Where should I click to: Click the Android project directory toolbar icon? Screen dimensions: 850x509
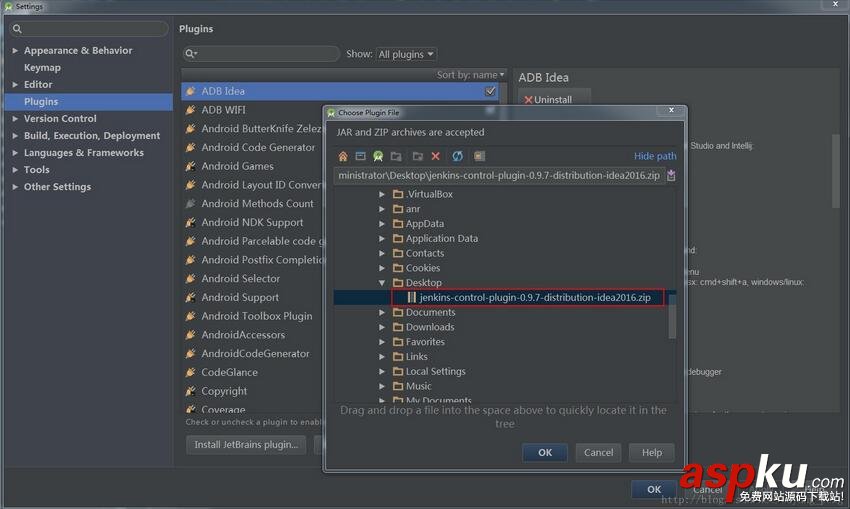(x=378, y=156)
